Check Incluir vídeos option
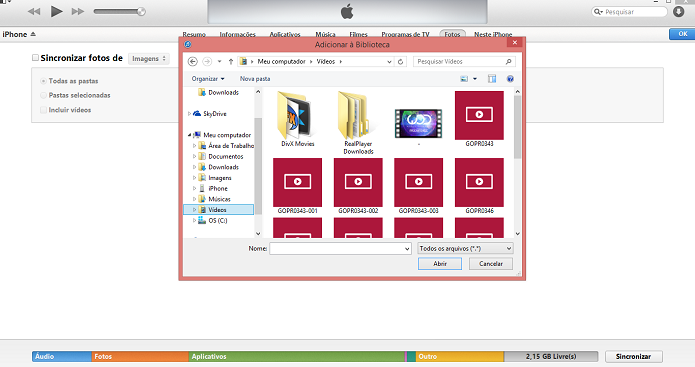 coord(43,110)
